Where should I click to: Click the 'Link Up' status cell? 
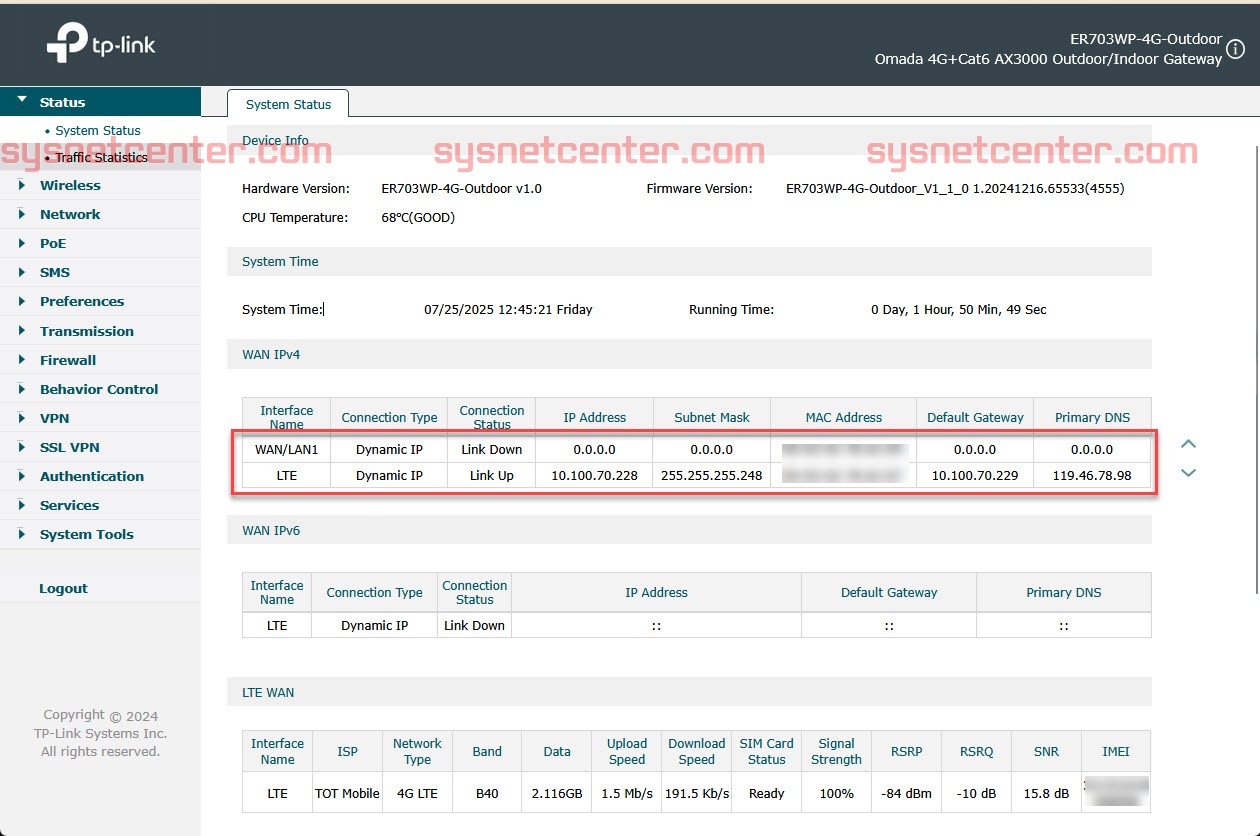click(x=491, y=475)
